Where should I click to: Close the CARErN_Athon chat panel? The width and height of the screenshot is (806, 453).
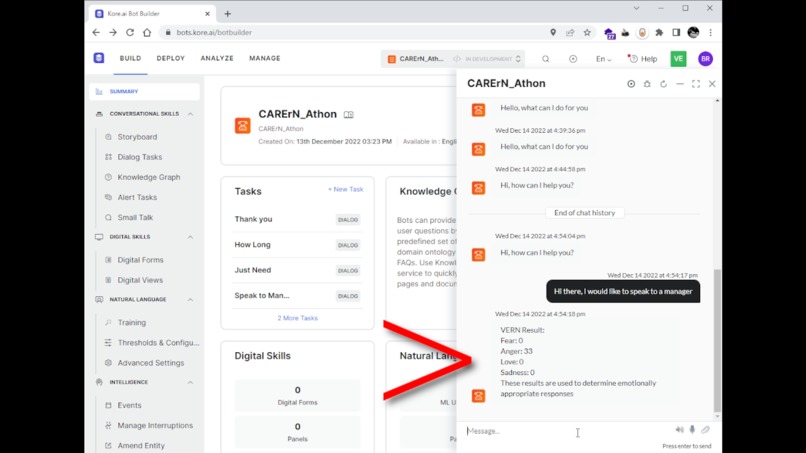click(x=712, y=84)
